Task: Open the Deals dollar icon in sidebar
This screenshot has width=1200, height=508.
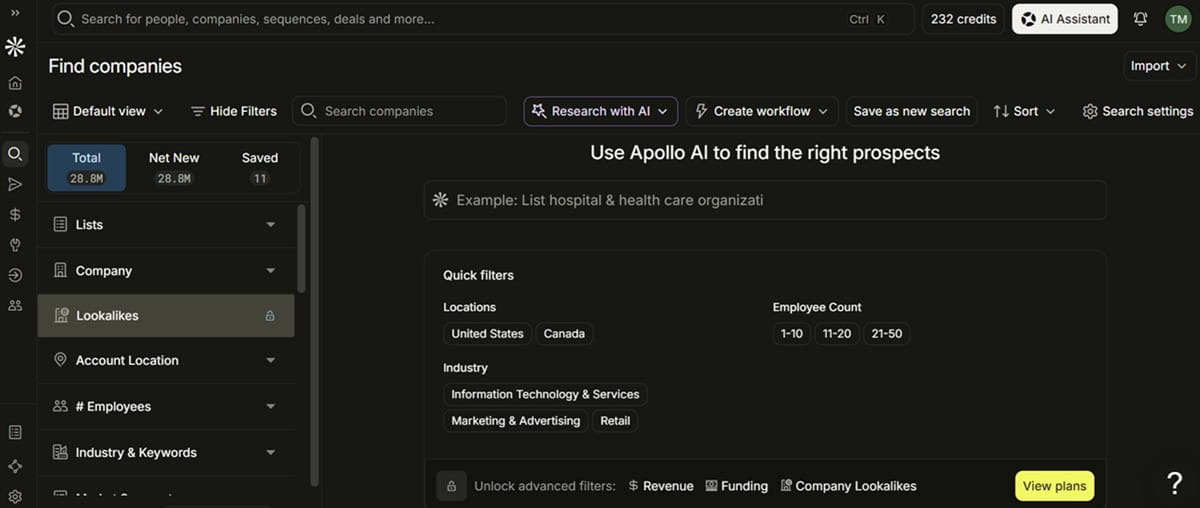Action: 15,214
